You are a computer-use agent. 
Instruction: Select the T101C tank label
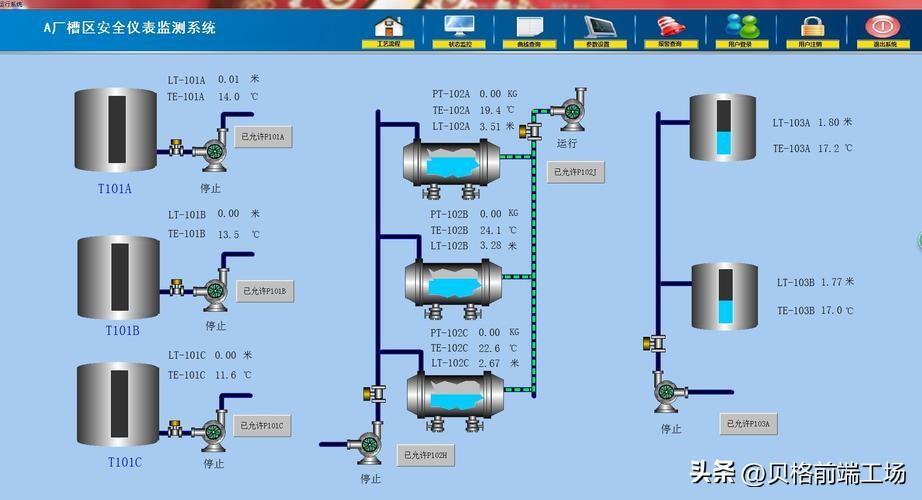click(x=125, y=462)
